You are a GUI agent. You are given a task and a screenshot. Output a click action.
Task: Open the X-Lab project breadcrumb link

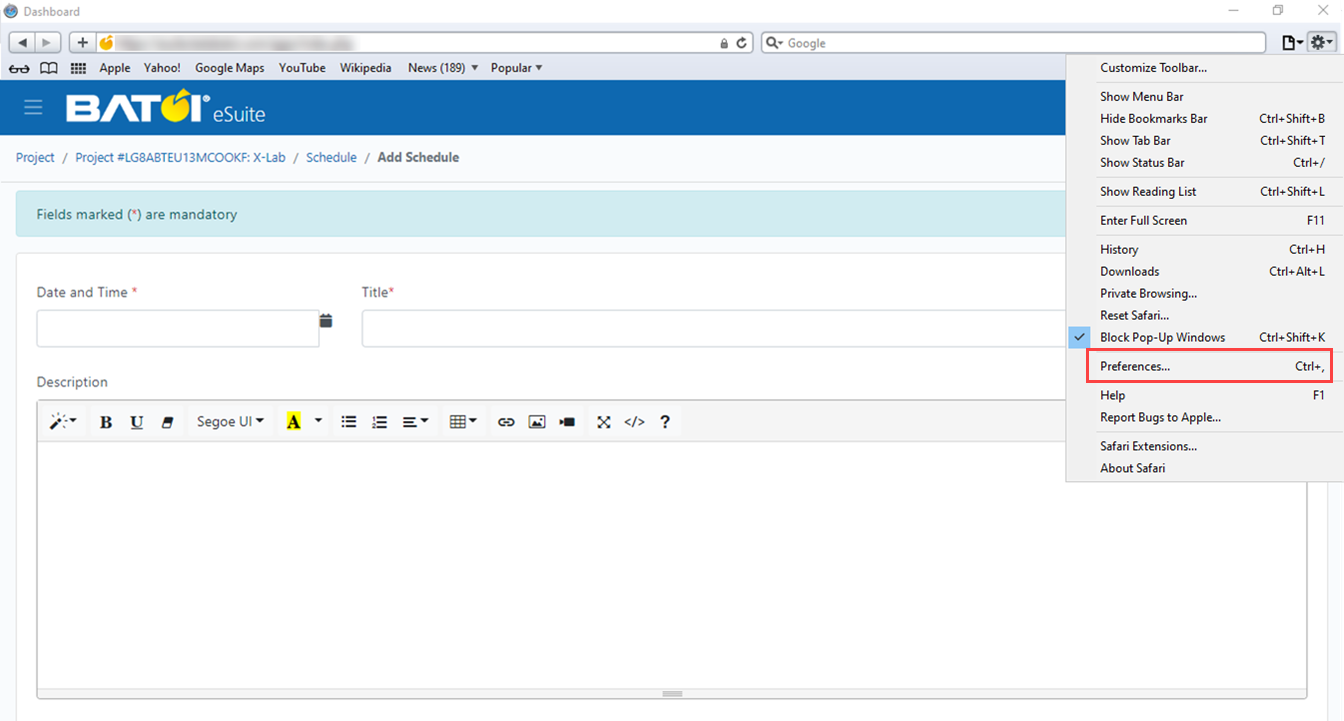click(x=180, y=157)
